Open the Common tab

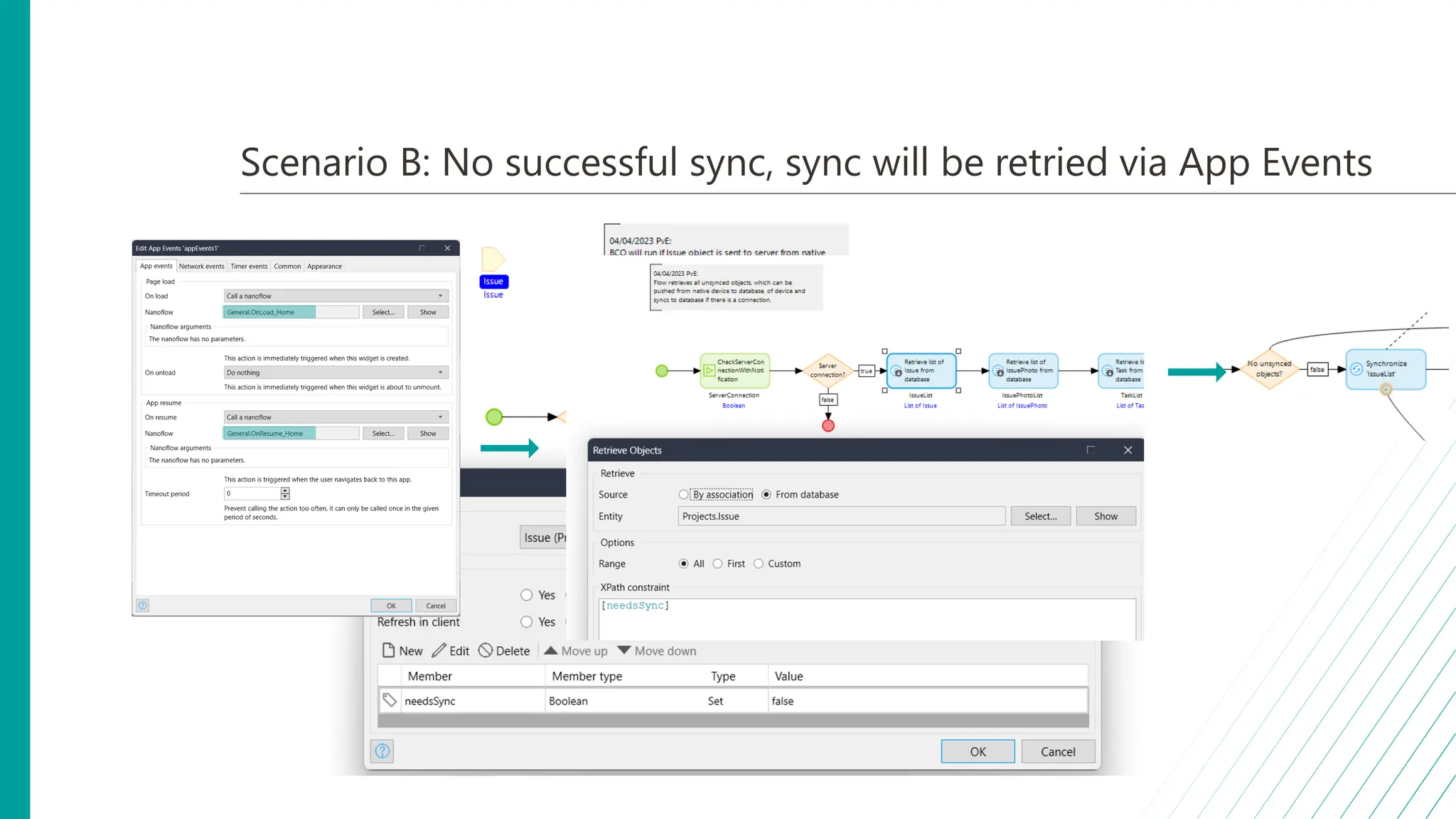click(287, 267)
